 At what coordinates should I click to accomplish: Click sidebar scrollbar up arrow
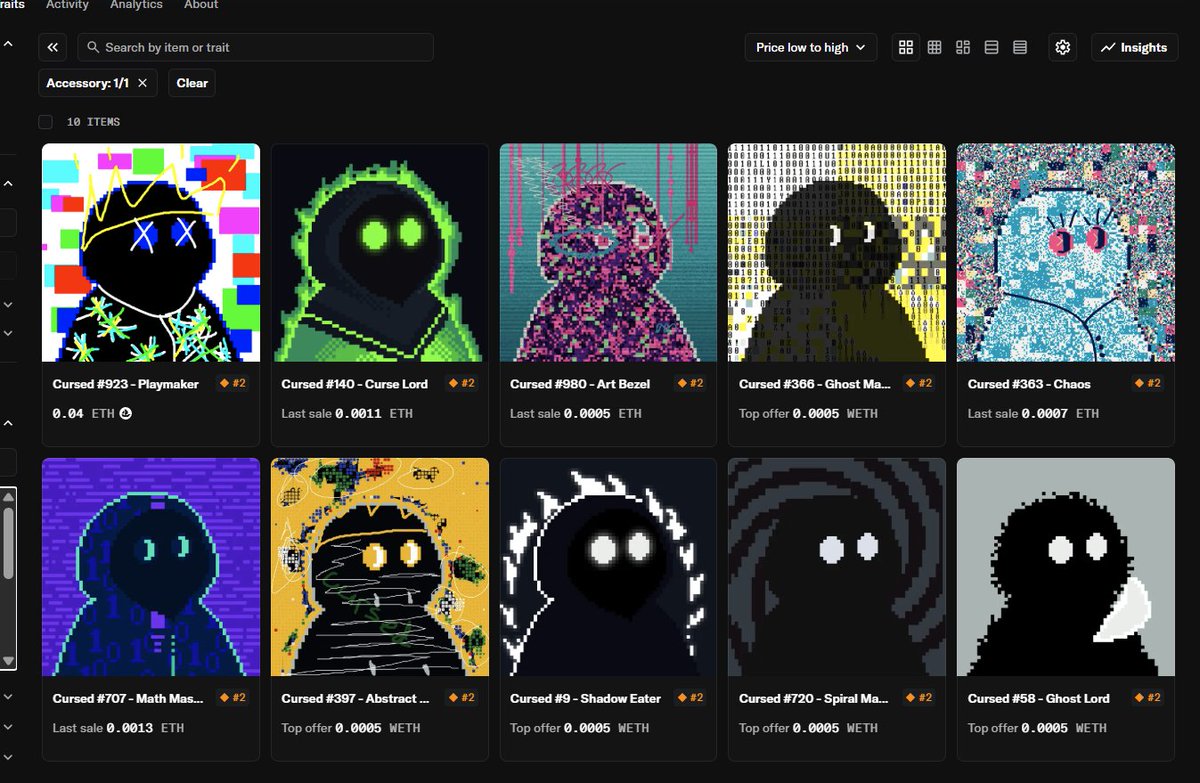pos(8,495)
